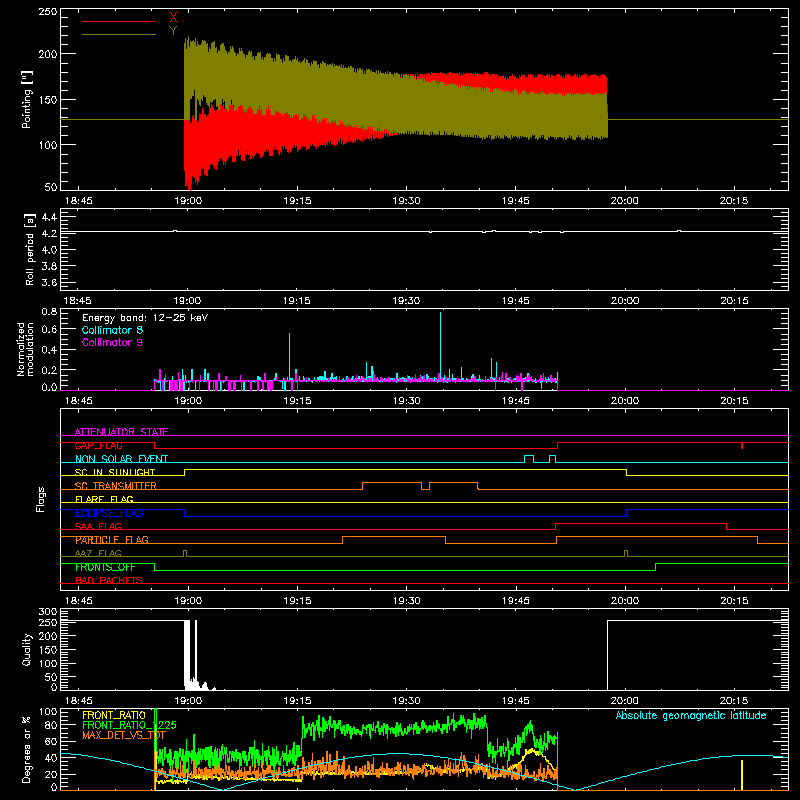Click the ECLIPSE_FLAG label

click(x=109, y=513)
